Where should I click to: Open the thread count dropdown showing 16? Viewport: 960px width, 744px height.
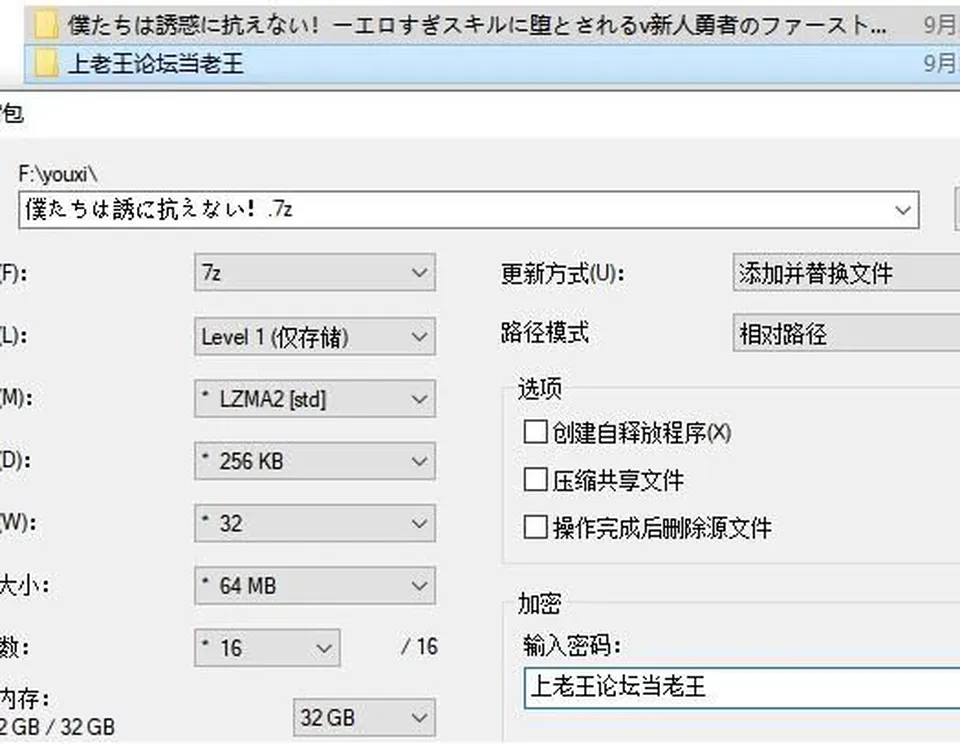coord(268,648)
